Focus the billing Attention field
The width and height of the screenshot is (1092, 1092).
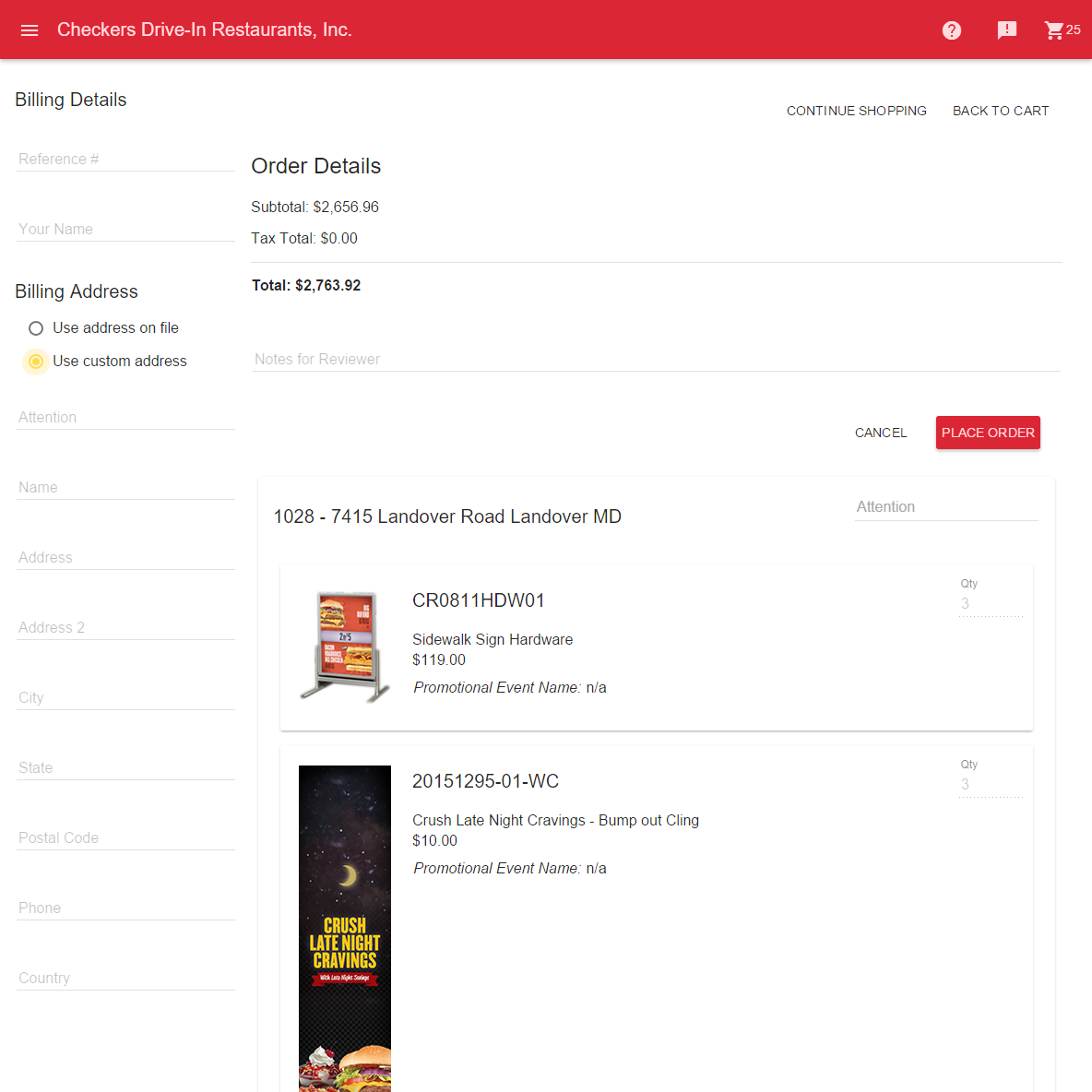coord(126,418)
